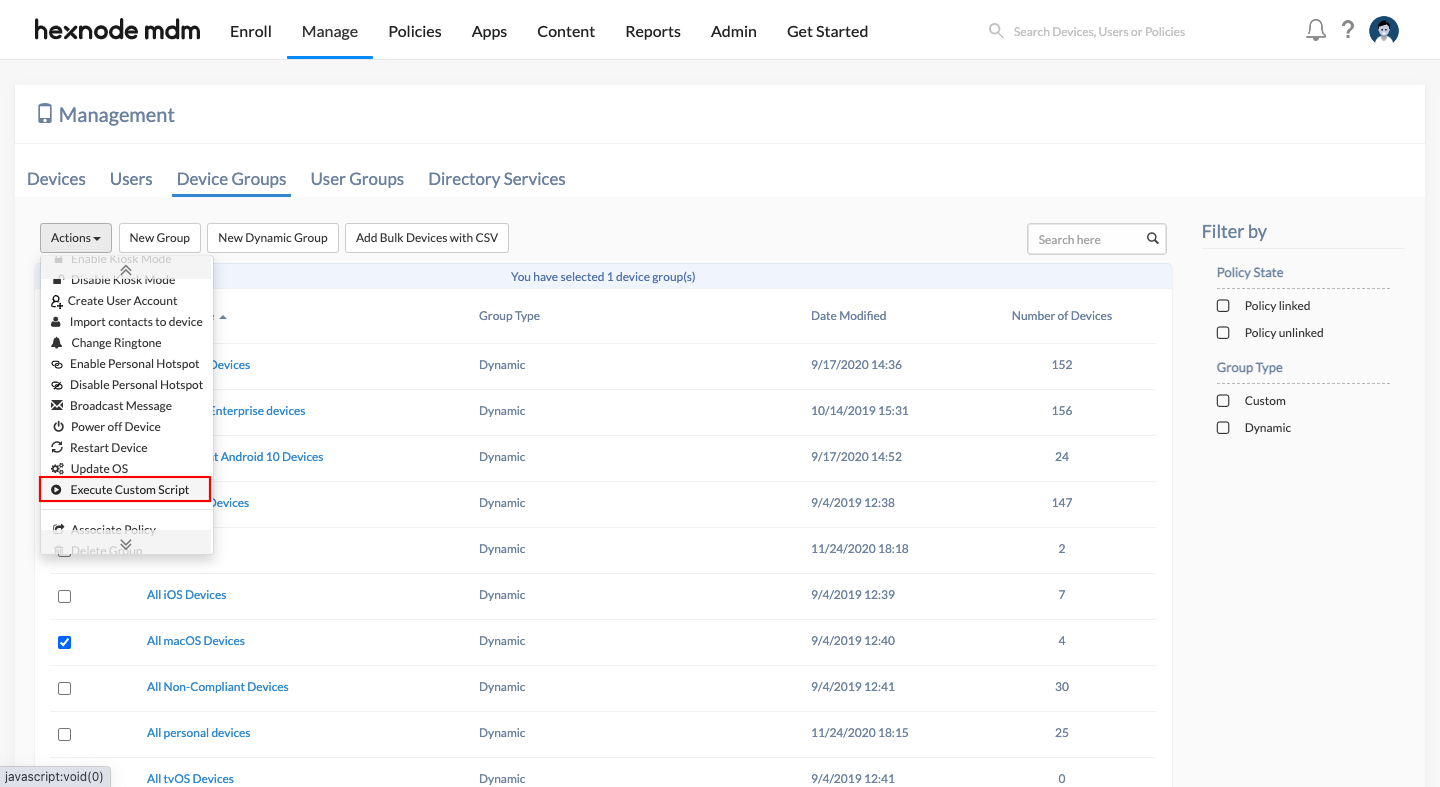Click the Import contacts to device icon
Screen dimensions: 1440x787
57,322
